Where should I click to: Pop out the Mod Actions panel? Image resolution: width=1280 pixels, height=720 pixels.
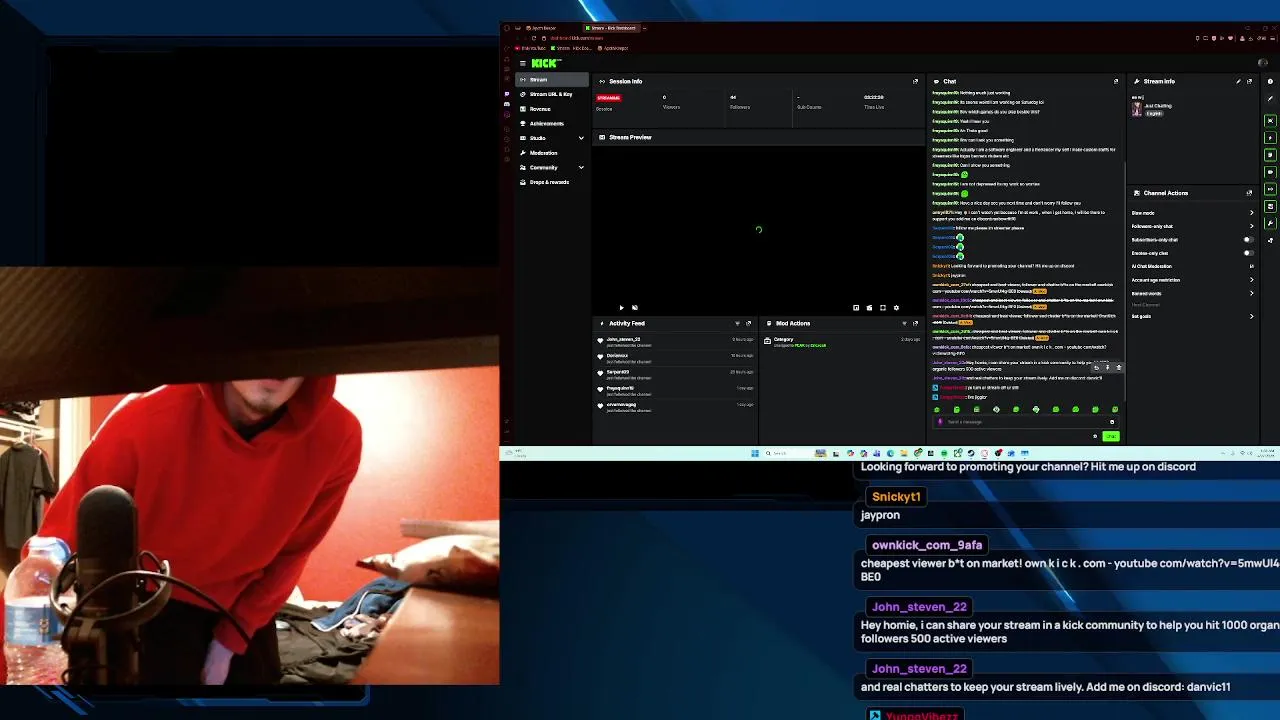pos(915,323)
